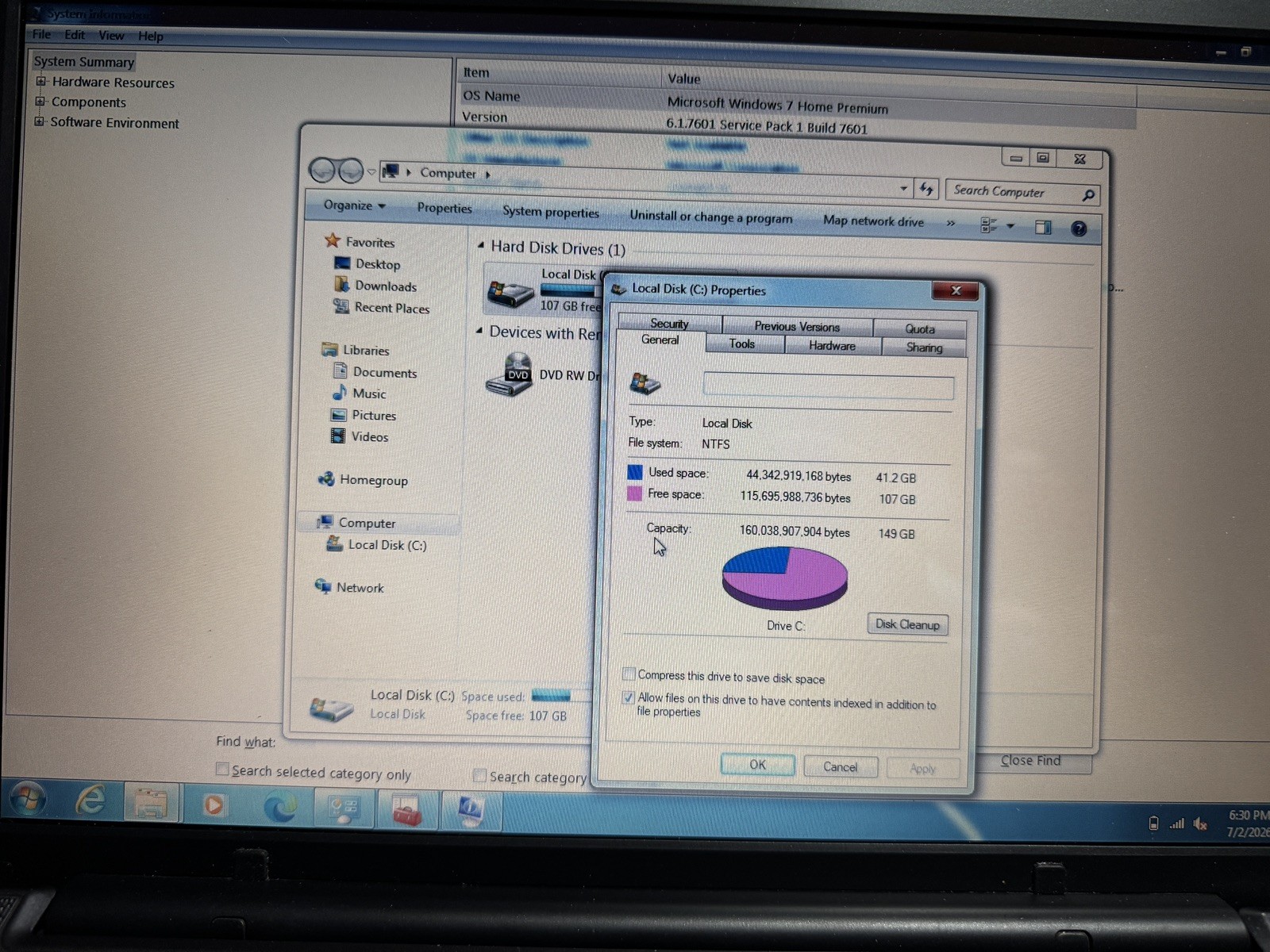
Task: Click the Disk Cleanup button
Action: pyautogui.click(x=907, y=624)
